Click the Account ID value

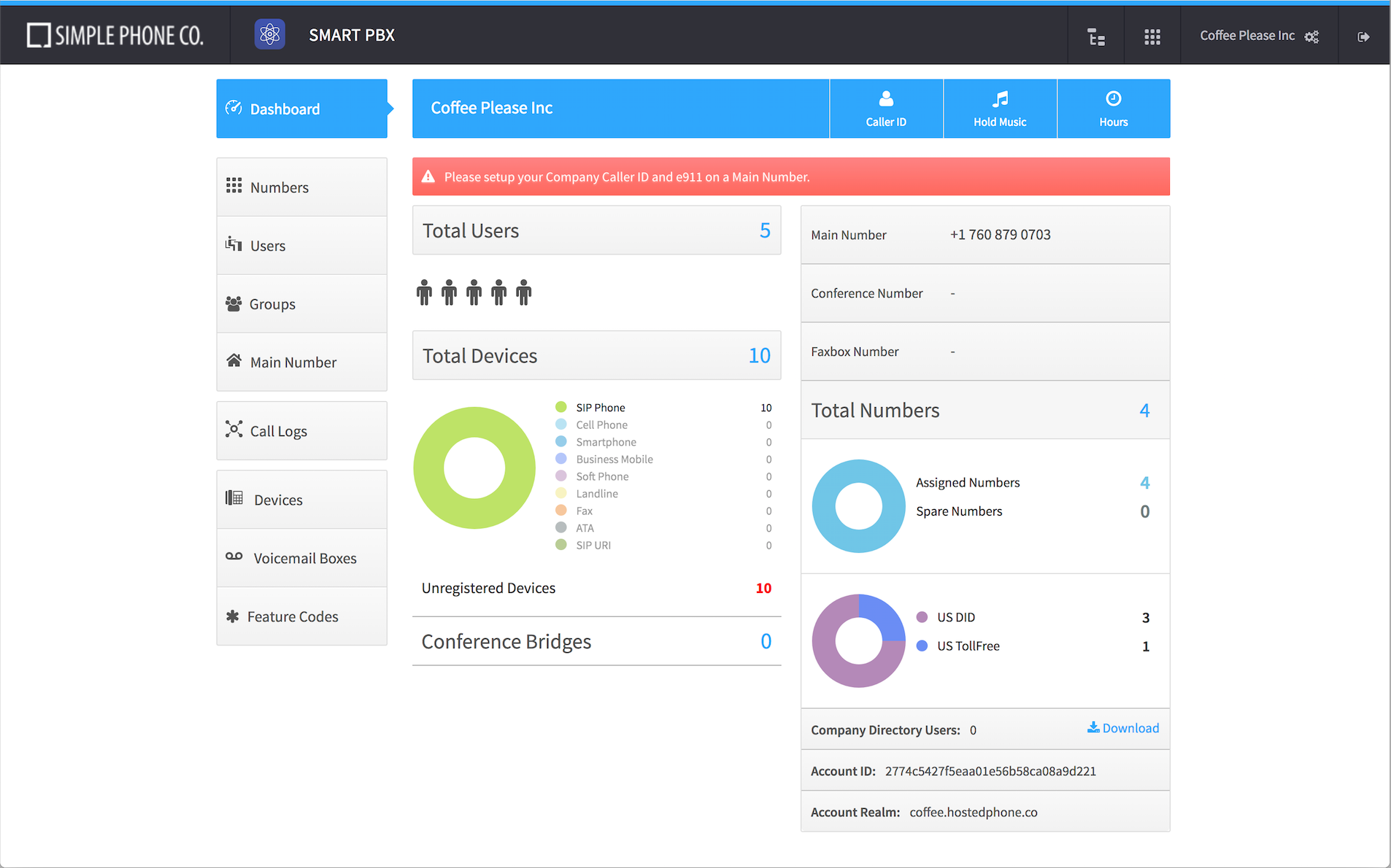coord(990,771)
